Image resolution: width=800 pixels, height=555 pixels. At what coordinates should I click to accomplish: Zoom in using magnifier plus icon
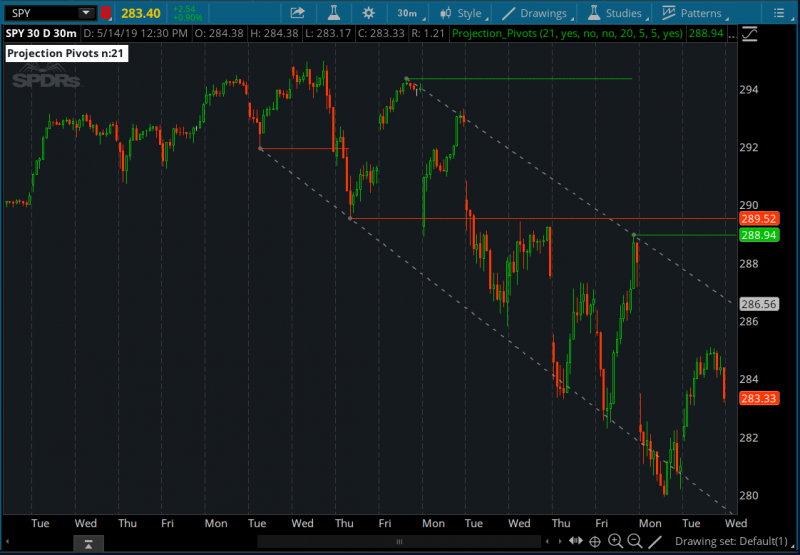pyautogui.click(x=615, y=541)
